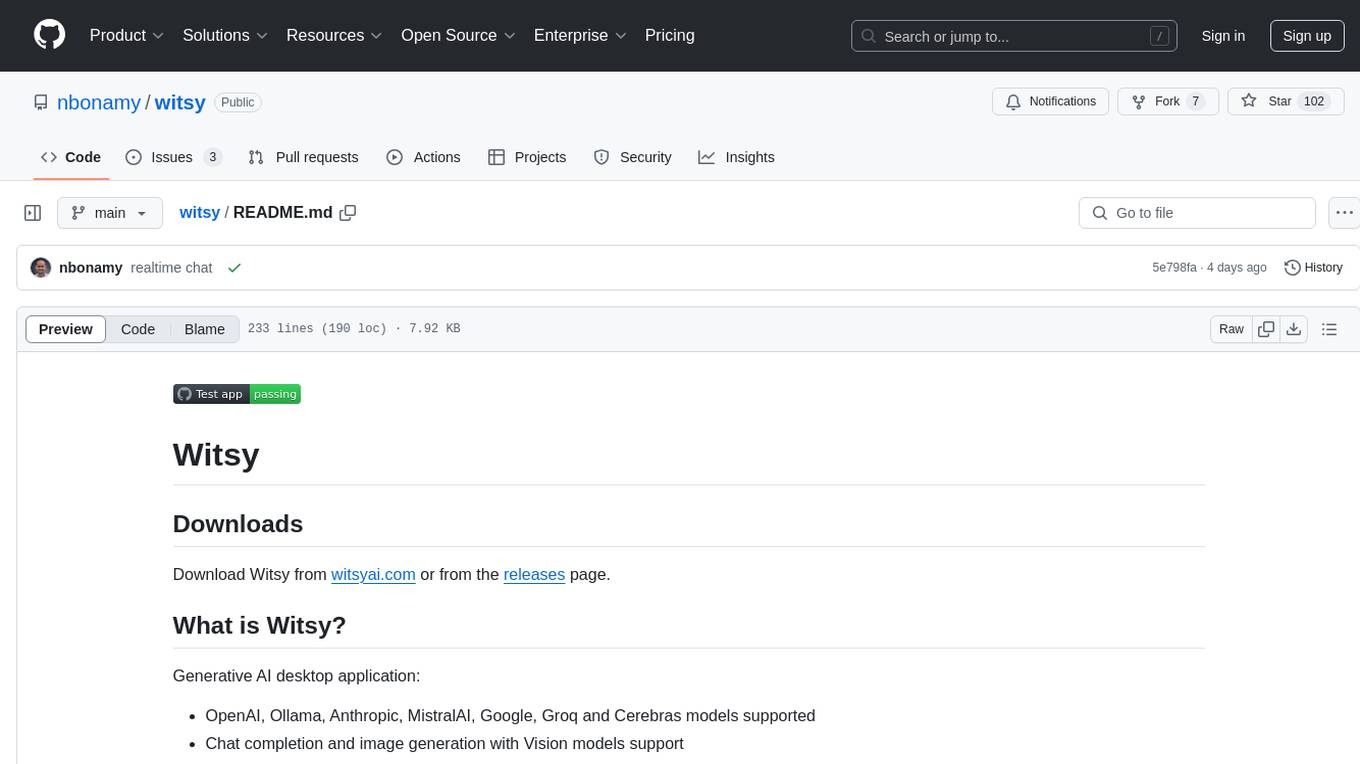Open Raw file view
The height and width of the screenshot is (764, 1360).
click(1231, 329)
